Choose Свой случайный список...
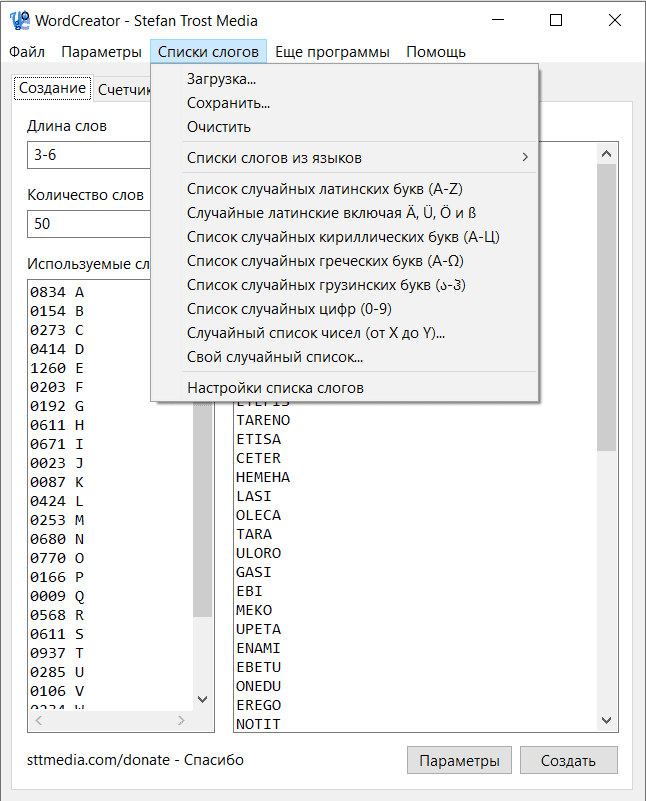 tap(344, 357)
